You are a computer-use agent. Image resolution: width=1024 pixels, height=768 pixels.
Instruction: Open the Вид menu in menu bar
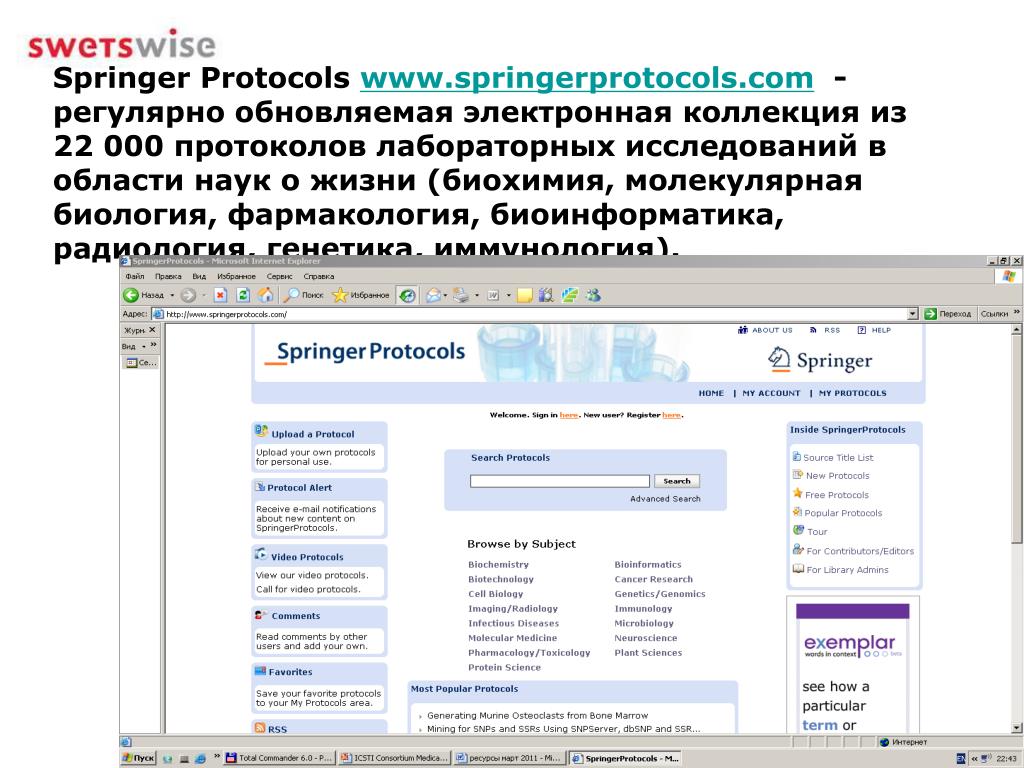(x=199, y=276)
